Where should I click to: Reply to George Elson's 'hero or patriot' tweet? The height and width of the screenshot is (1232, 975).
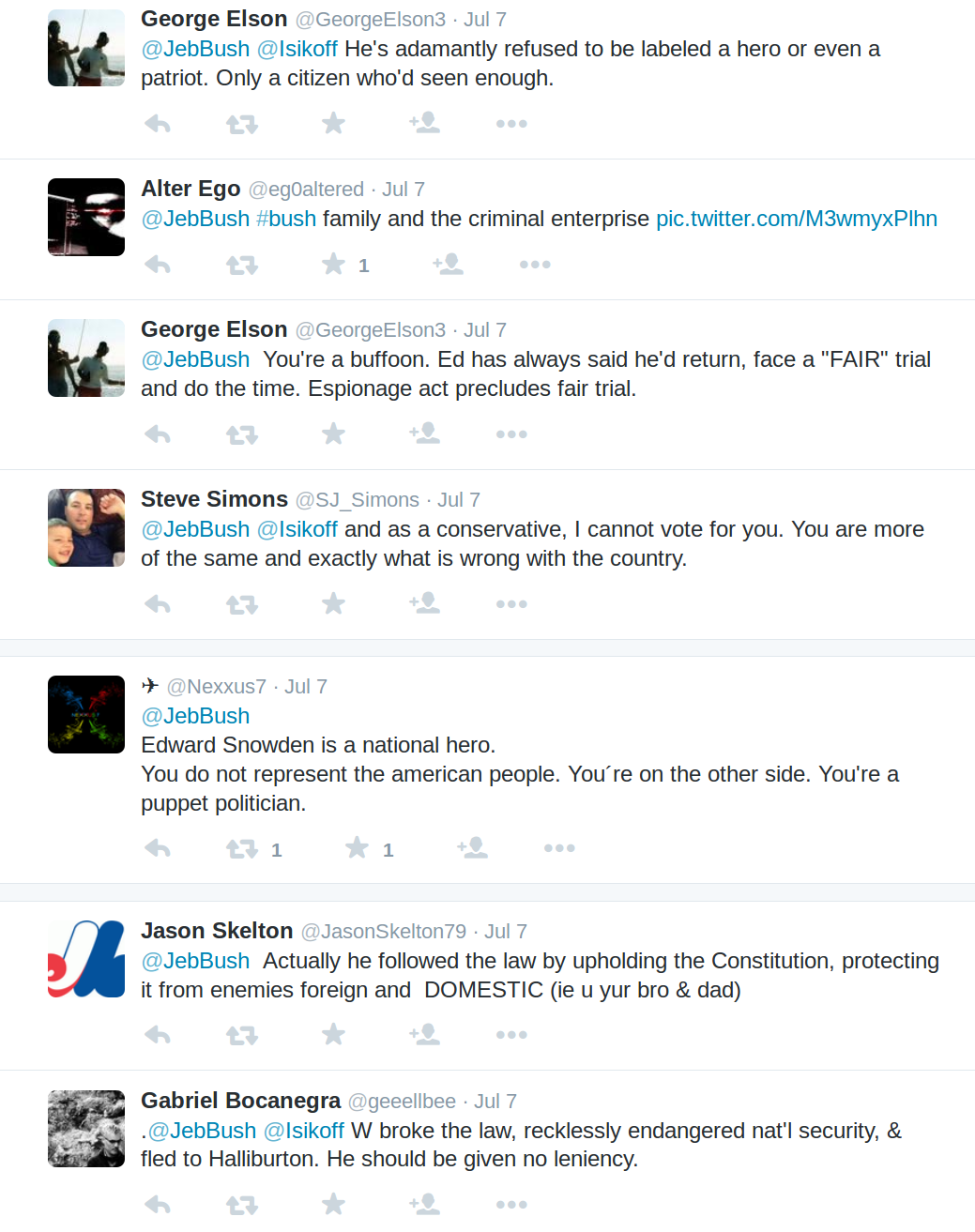[158, 124]
